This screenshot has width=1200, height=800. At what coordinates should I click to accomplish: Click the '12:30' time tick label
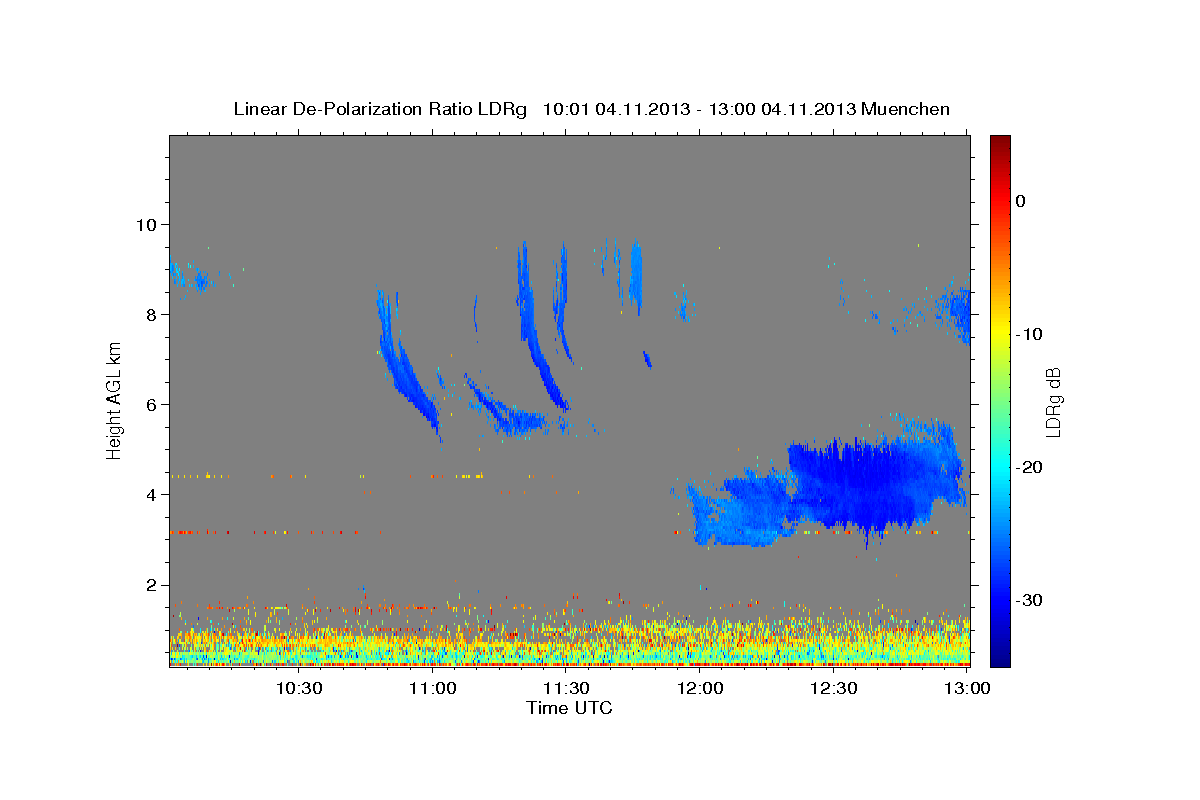[x=834, y=688]
